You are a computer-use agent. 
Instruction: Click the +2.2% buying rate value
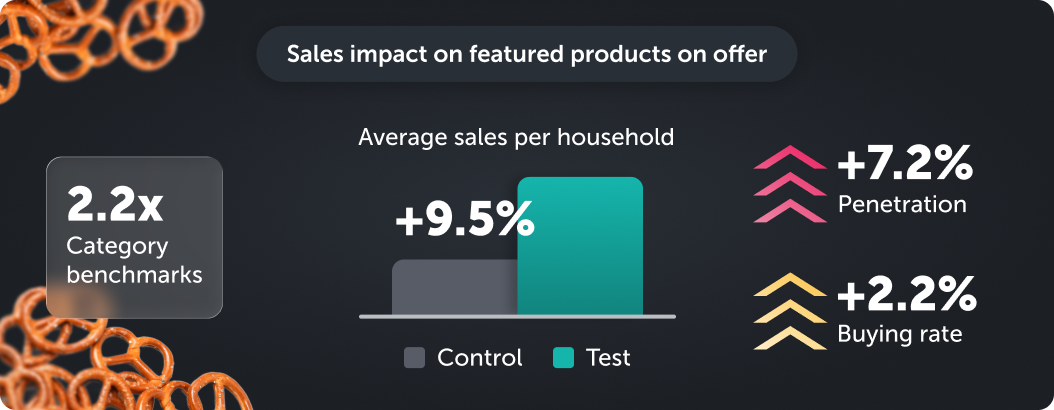[906, 294]
